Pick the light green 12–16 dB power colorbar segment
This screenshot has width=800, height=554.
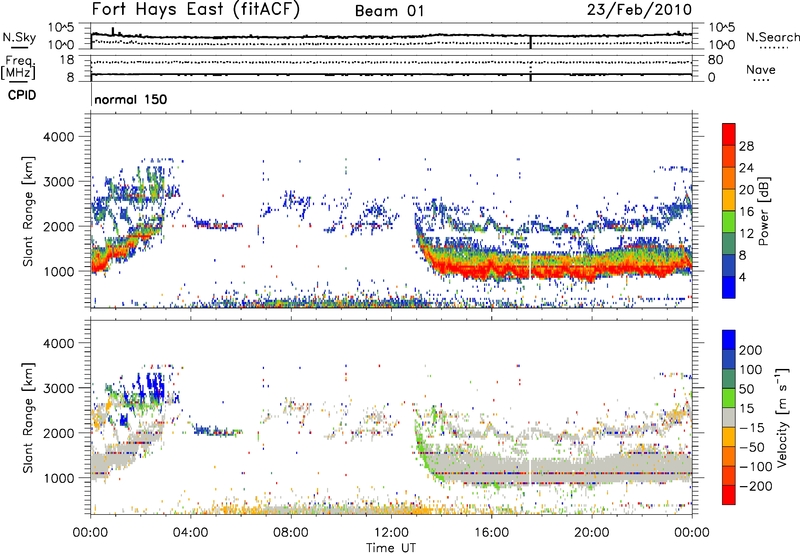pos(729,222)
